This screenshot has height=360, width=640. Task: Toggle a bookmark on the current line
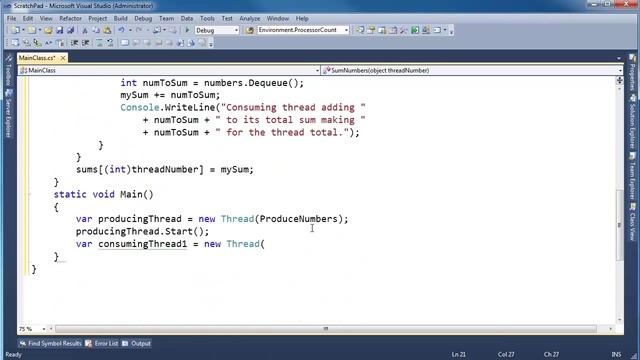coord(125,42)
